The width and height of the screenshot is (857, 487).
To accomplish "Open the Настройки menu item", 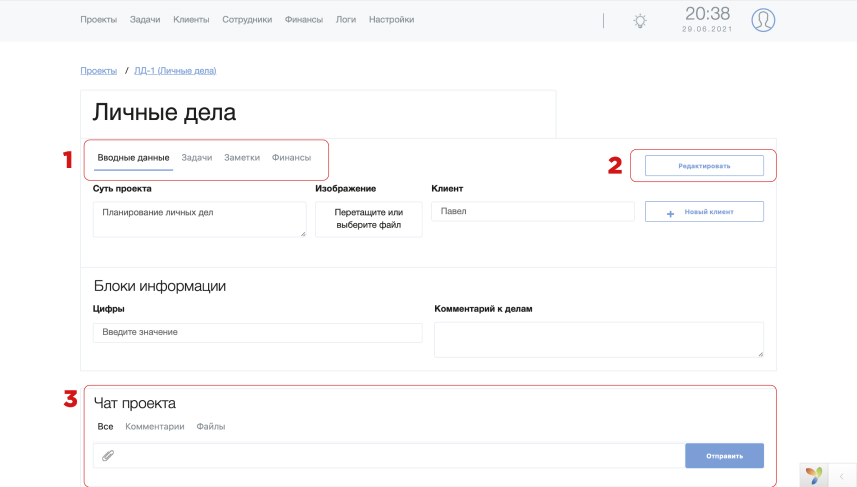I will point(391,20).
